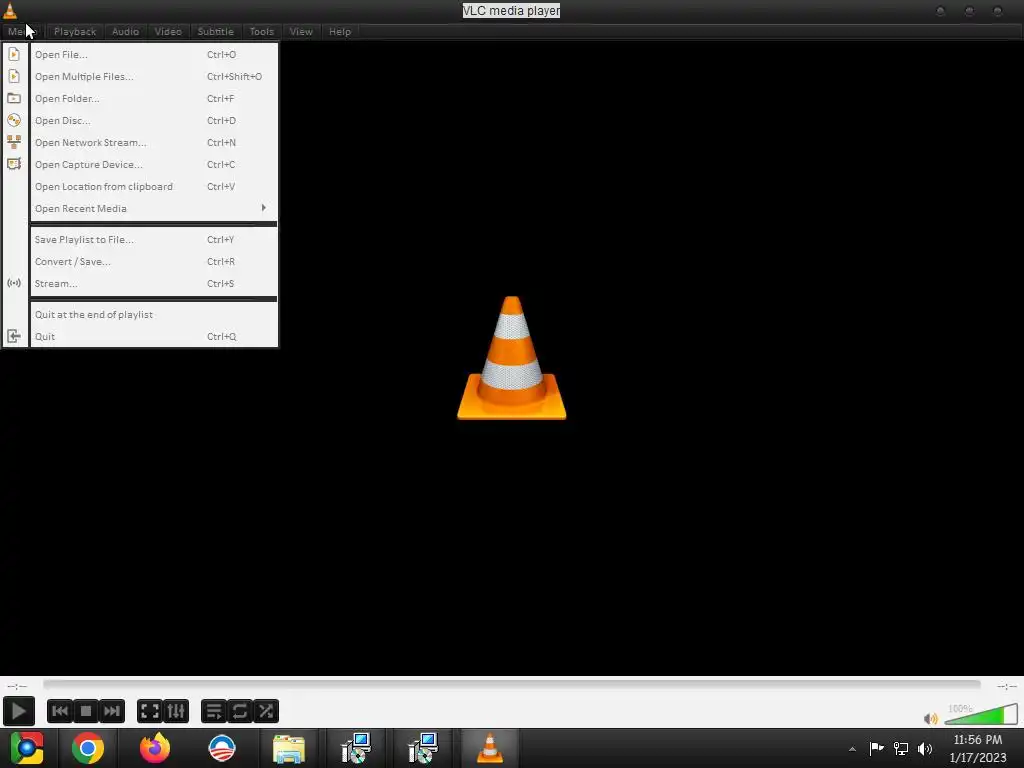Select Quit menu entry

click(x=154, y=336)
